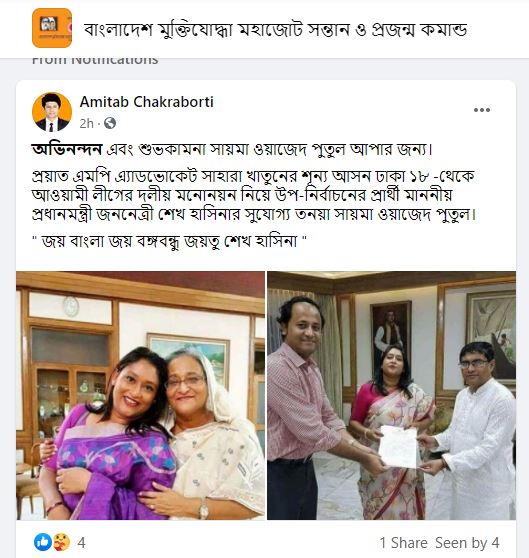The width and height of the screenshot is (529, 558).
Task: View the 1 Share list
Action: pos(403,543)
